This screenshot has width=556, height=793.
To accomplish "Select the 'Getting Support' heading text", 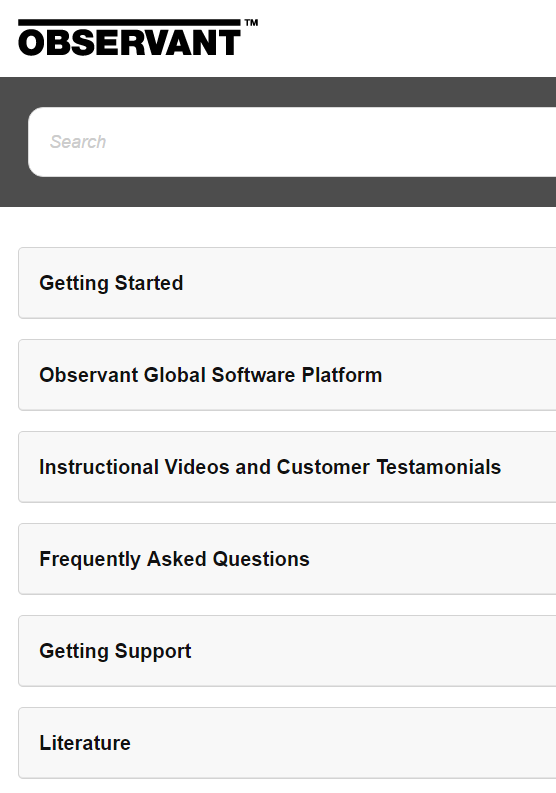I will pos(115,651).
